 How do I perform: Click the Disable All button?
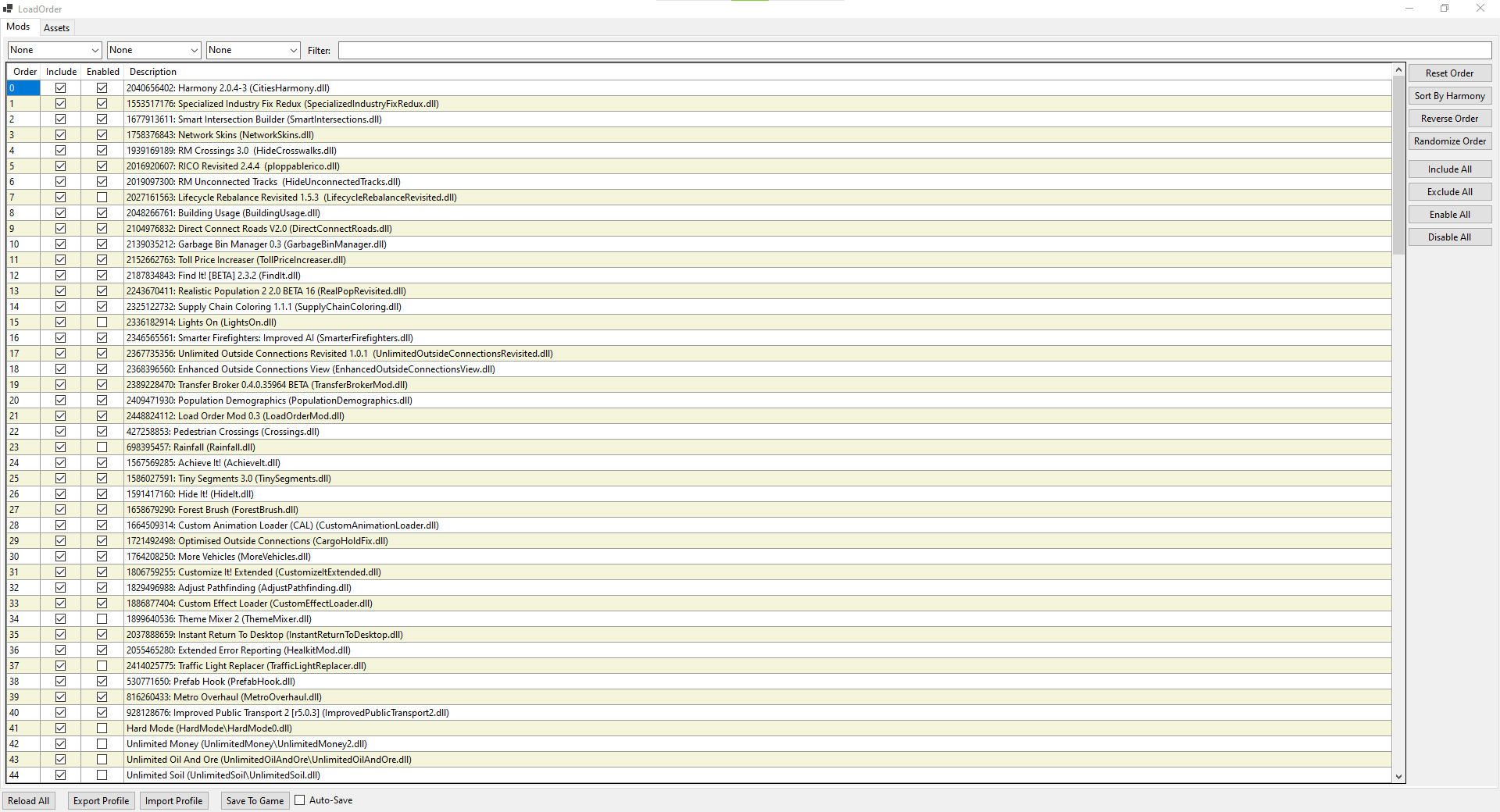[x=1450, y=237]
